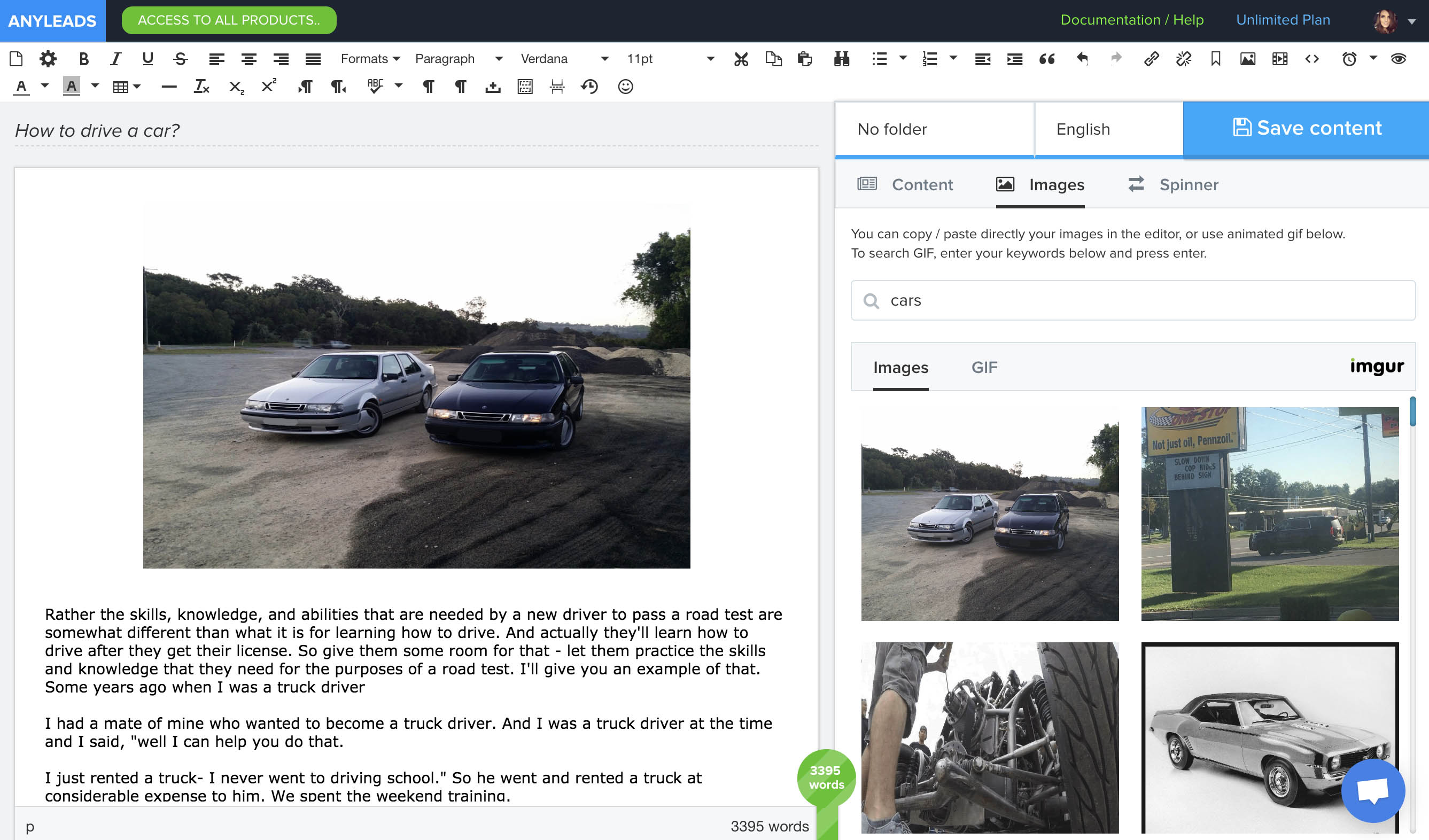This screenshot has height=840, width=1429.
Task: Click the Paste clipboard icon
Action: pyautogui.click(x=805, y=58)
